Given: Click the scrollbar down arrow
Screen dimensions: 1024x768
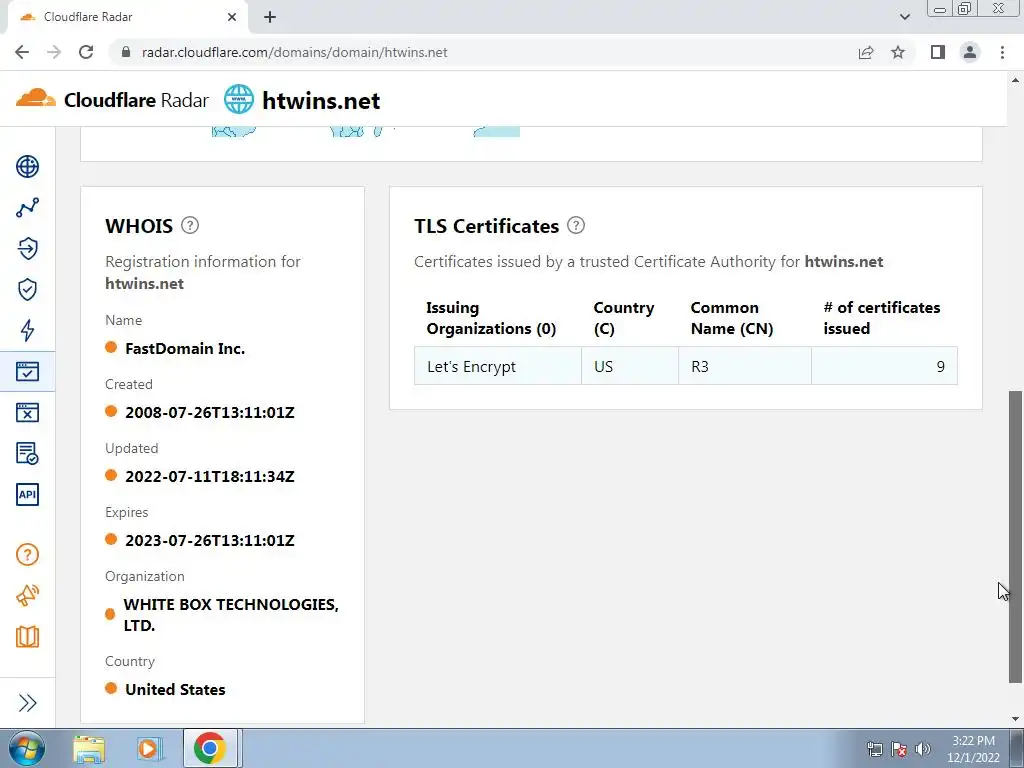Looking at the screenshot, I should pos(1016,719).
